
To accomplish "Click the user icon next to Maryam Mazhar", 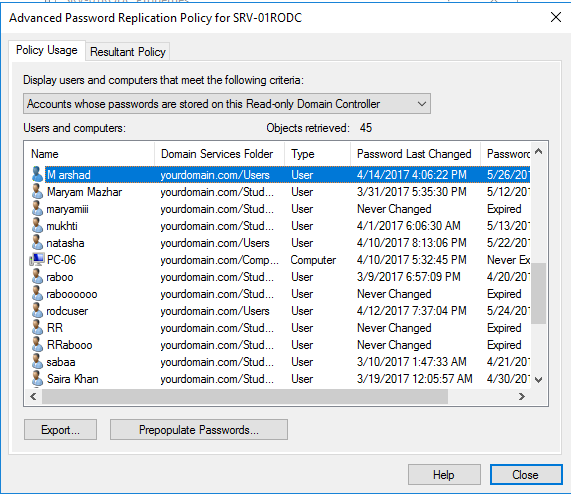I will coord(37,191).
